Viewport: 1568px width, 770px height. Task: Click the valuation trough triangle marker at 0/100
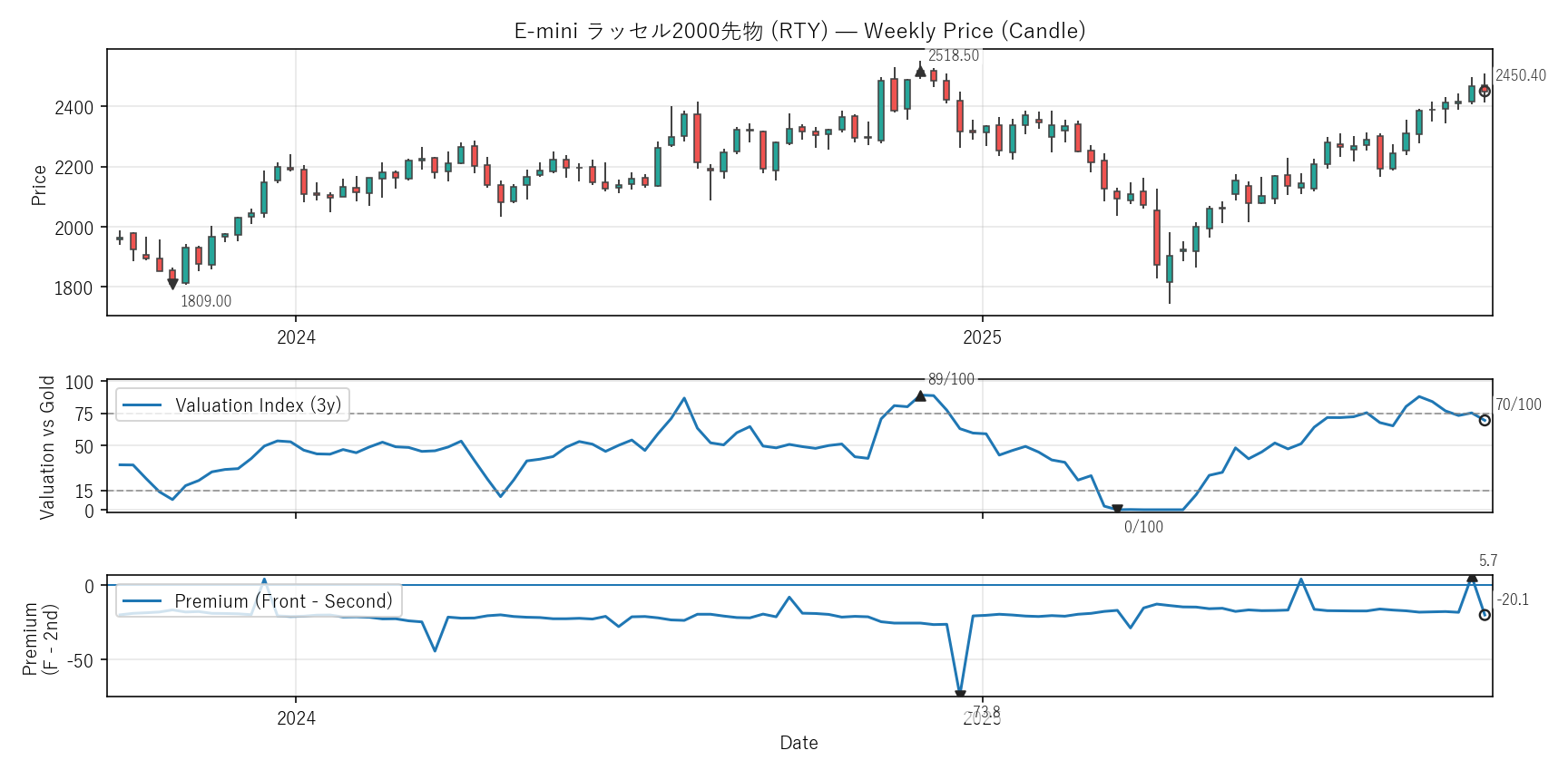tap(1117, 510)
